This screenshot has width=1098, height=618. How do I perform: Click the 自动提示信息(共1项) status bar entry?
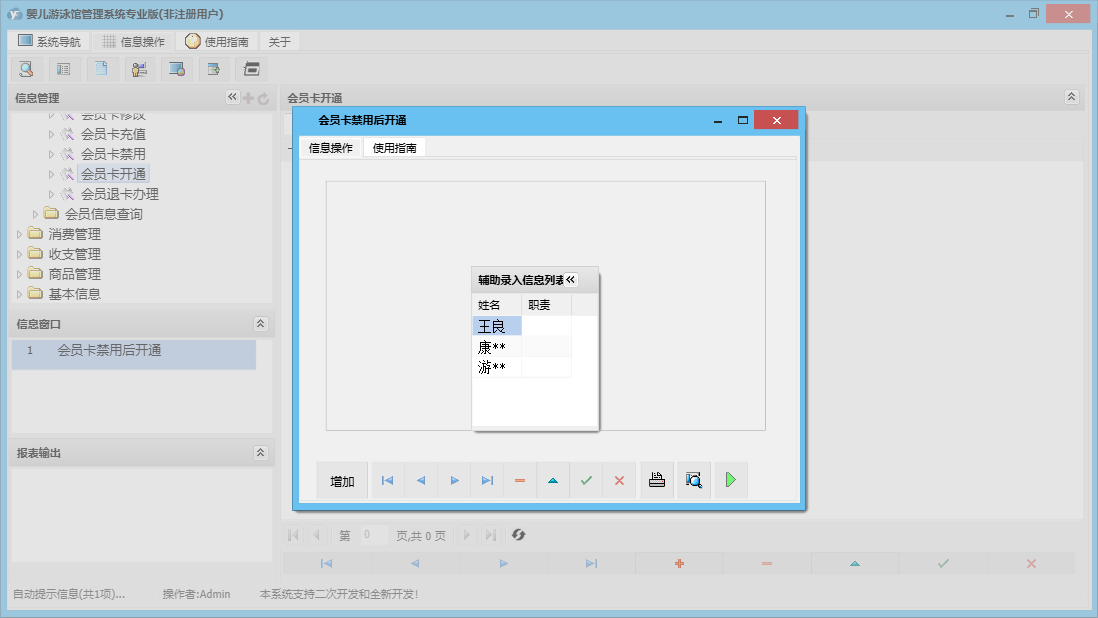(69, 594)
